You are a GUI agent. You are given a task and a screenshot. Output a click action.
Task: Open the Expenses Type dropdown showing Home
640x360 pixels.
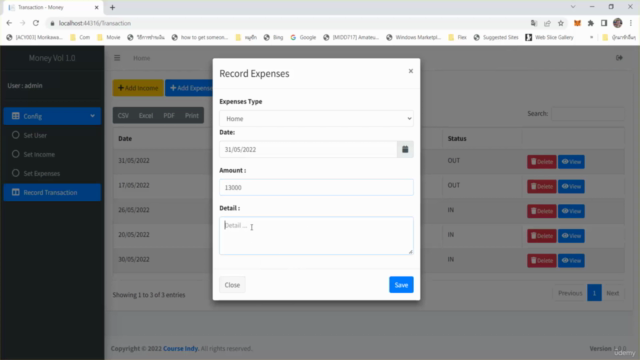(x=316, y=118)
